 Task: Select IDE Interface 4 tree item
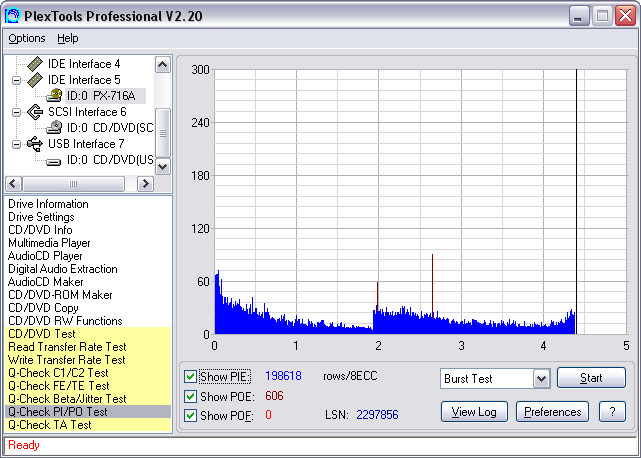84,64
